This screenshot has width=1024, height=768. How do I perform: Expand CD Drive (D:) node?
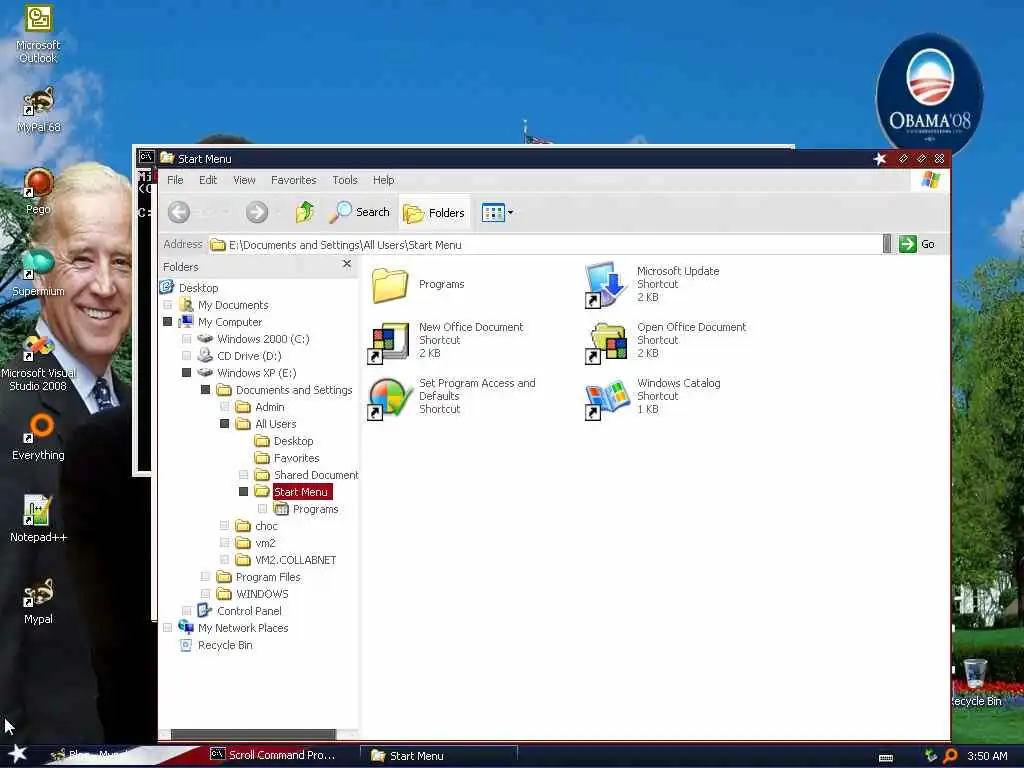pos(187,356)
